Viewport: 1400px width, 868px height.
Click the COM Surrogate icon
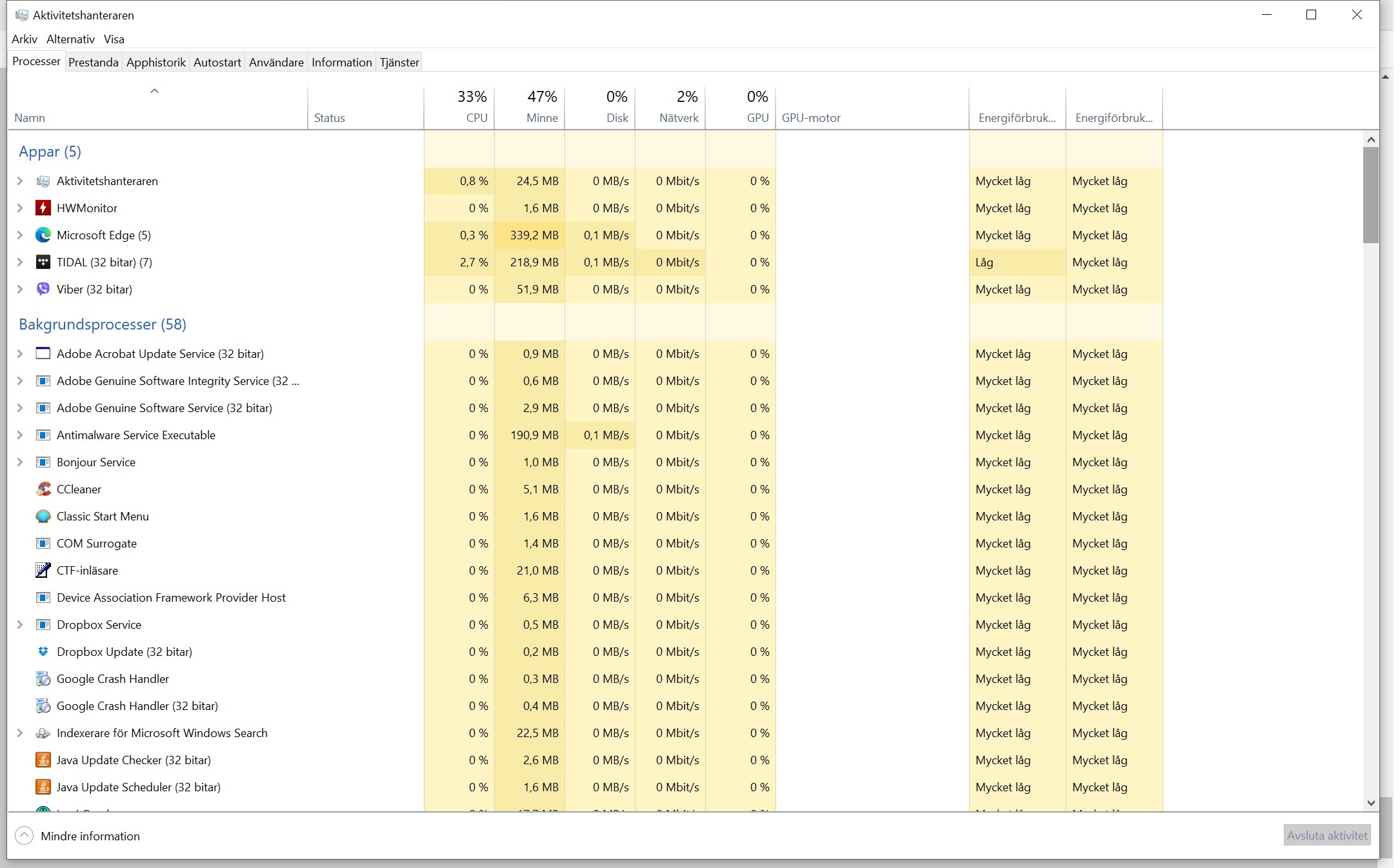[x=43, y=544]
